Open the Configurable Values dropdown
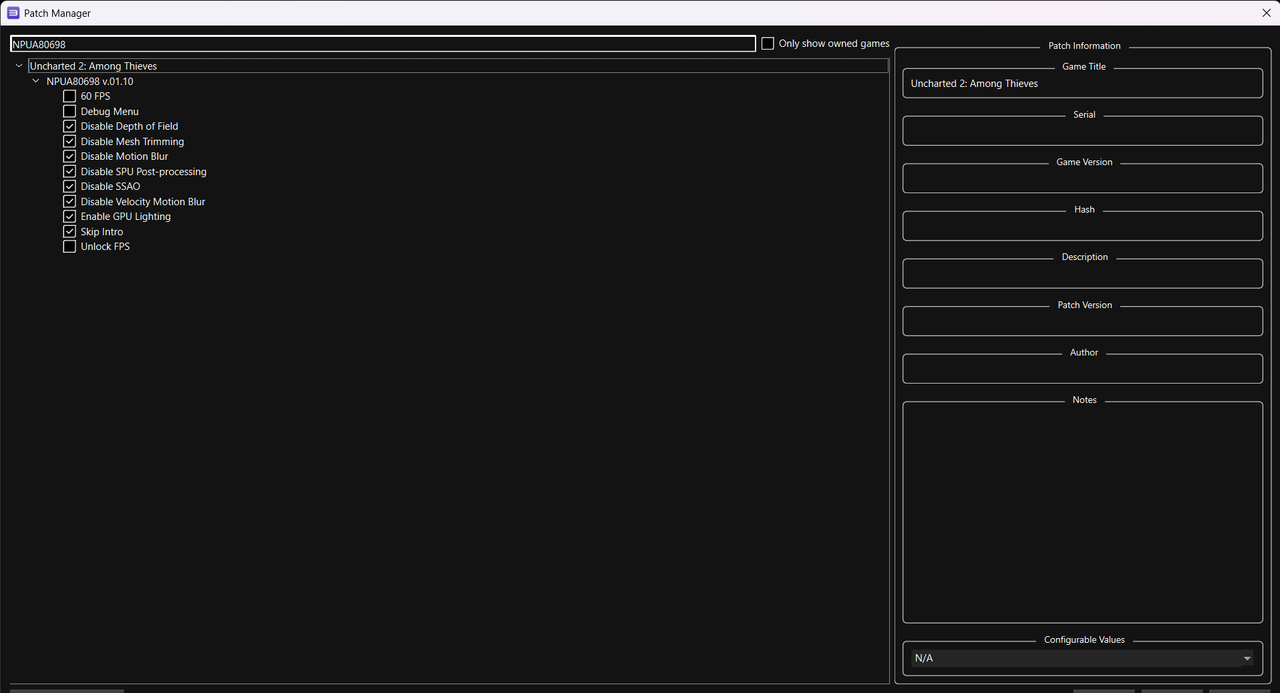This screenshot has width=1280, height=693. [x=1083, y=658]
